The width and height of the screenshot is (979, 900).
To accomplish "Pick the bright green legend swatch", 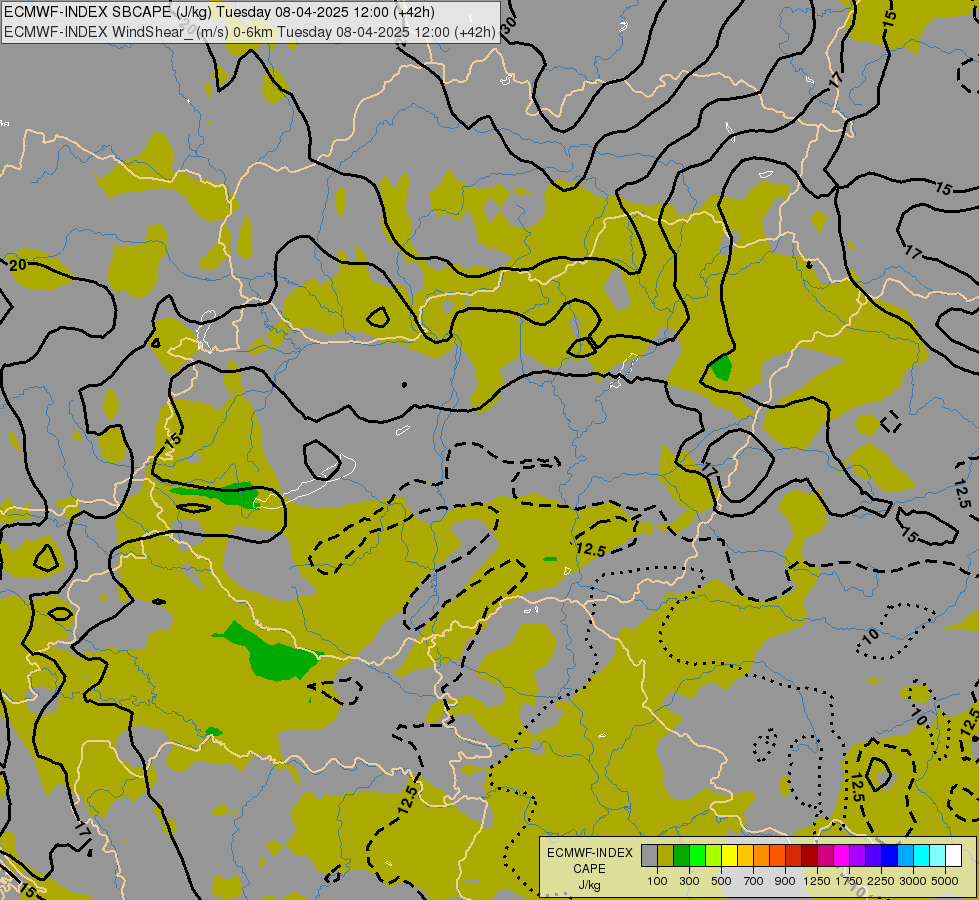I will 697,855.
